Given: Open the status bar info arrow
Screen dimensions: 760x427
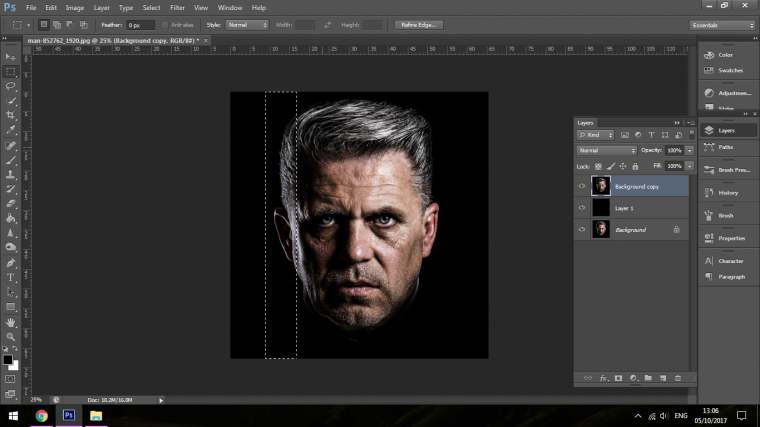Looking at the screenshot, I should coord(161,400).
